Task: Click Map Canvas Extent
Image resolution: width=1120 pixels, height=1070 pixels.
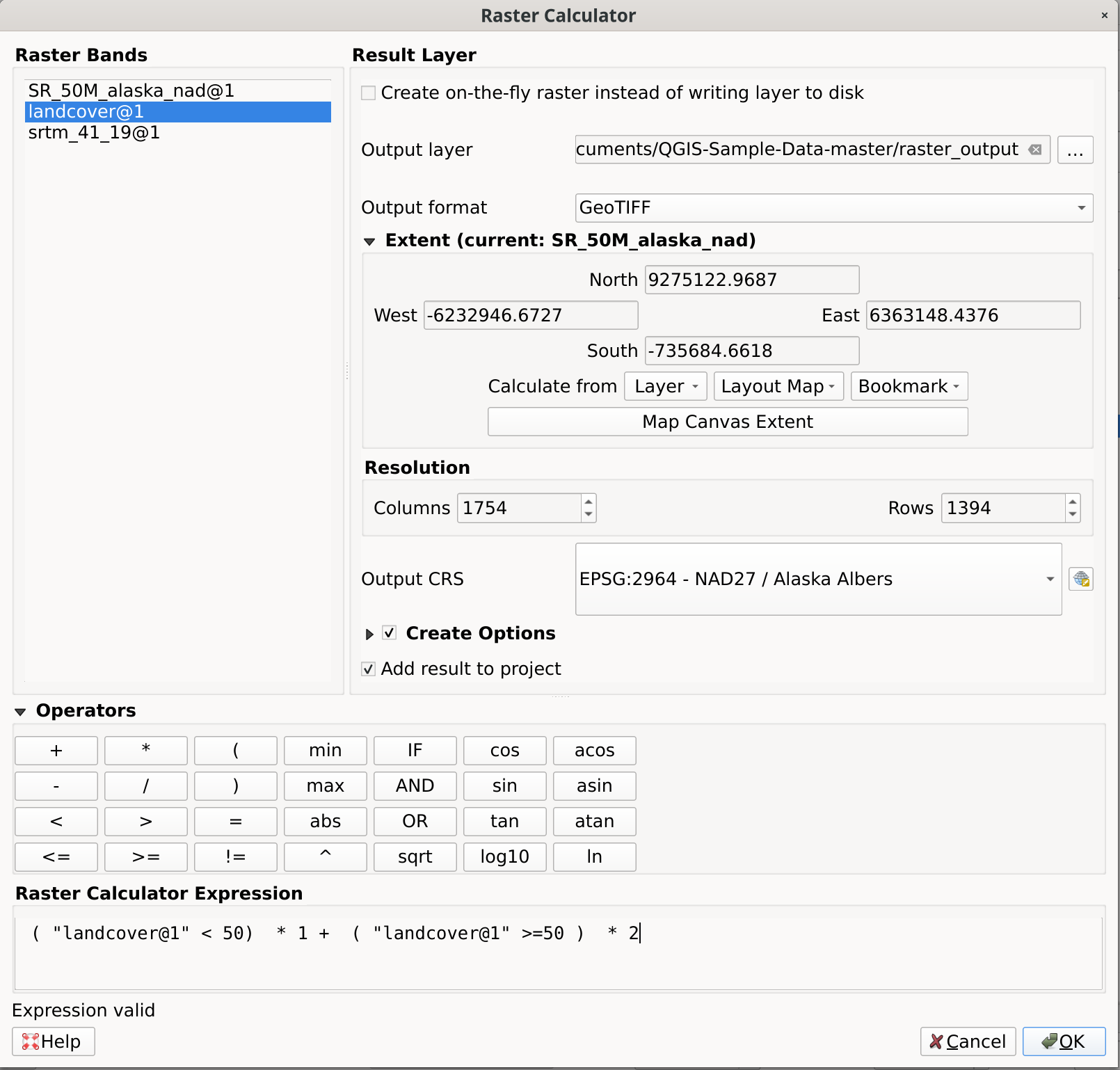Action: (727, 421)
